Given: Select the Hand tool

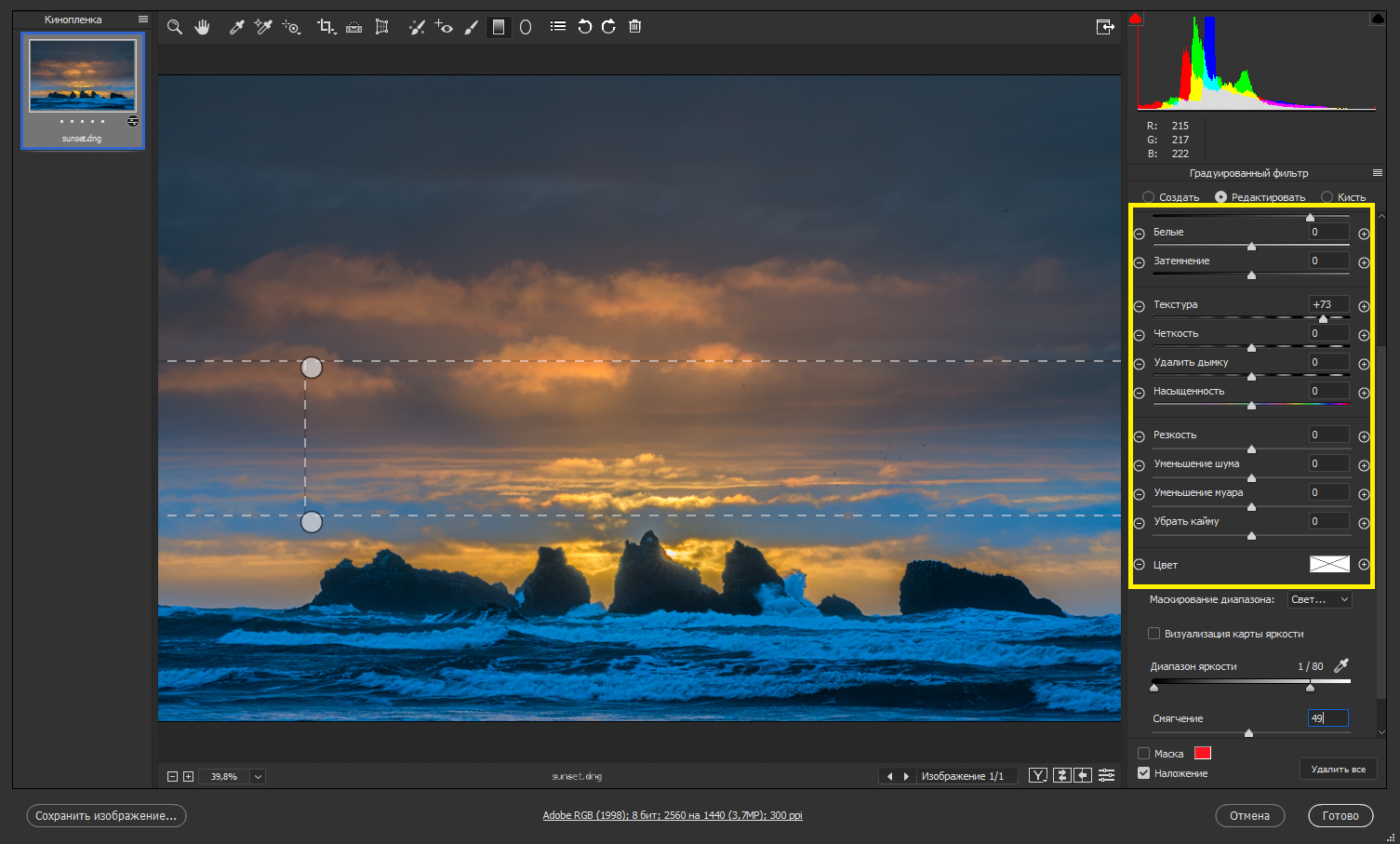Looking at the screenshot, I should click(202, 27).
